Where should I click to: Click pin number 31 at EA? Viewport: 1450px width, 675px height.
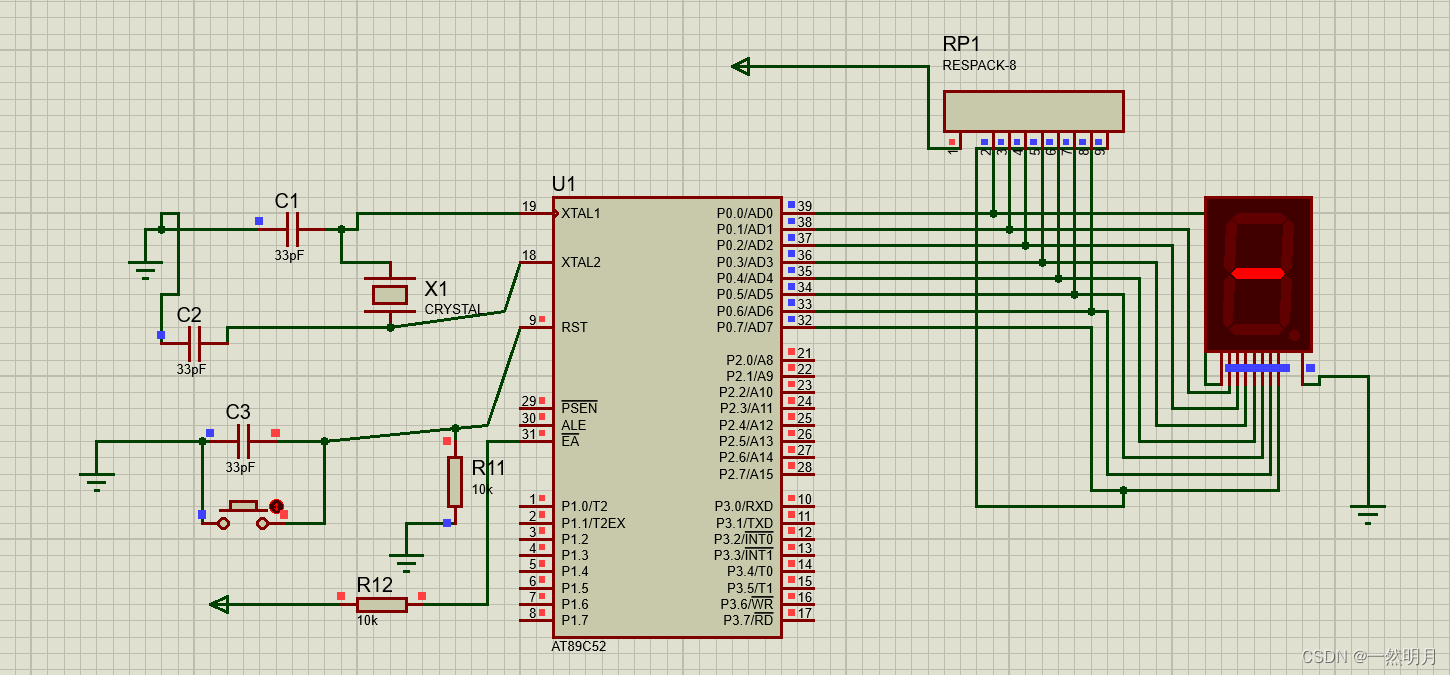(529, 434)
